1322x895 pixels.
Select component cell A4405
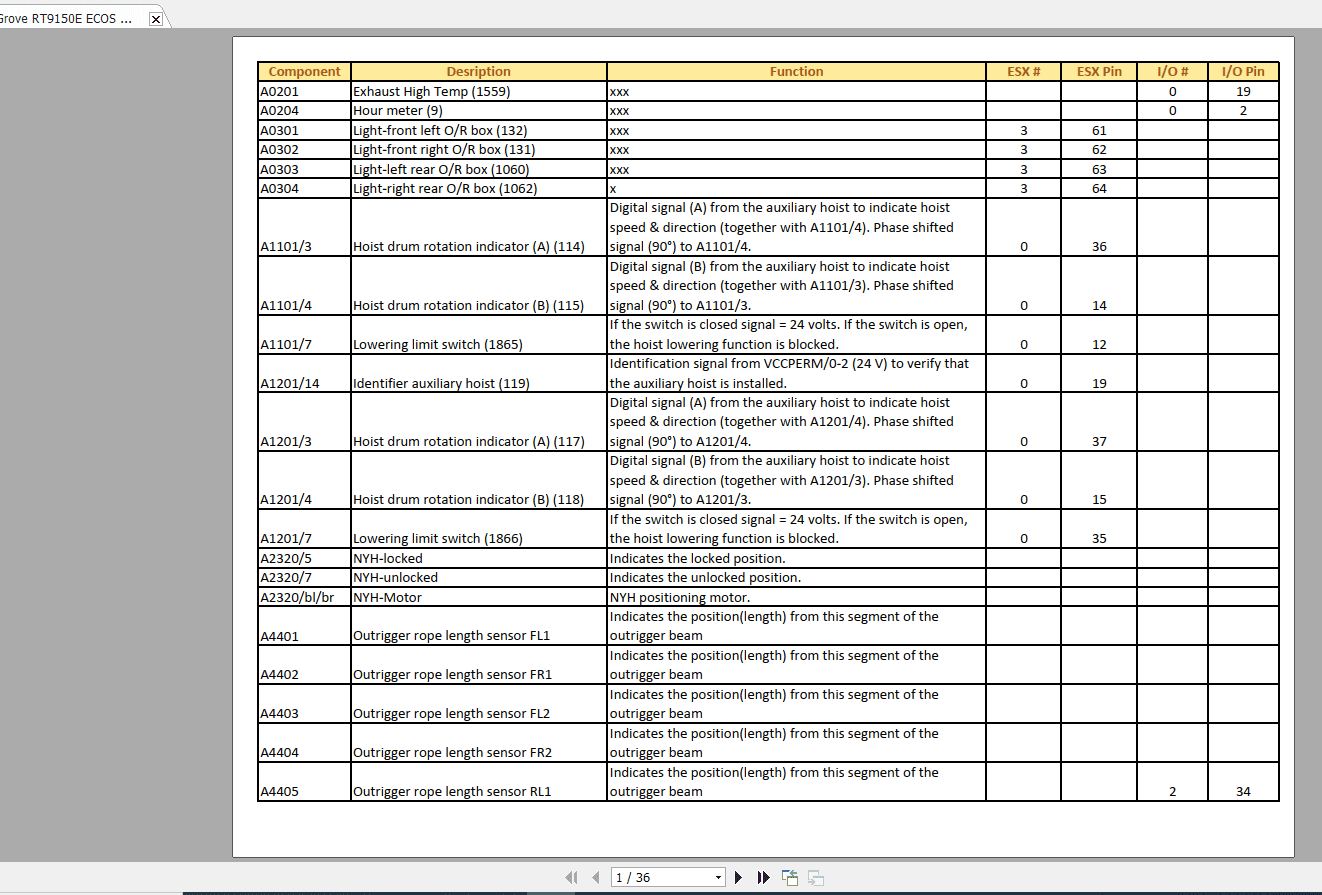coord(304,782)
